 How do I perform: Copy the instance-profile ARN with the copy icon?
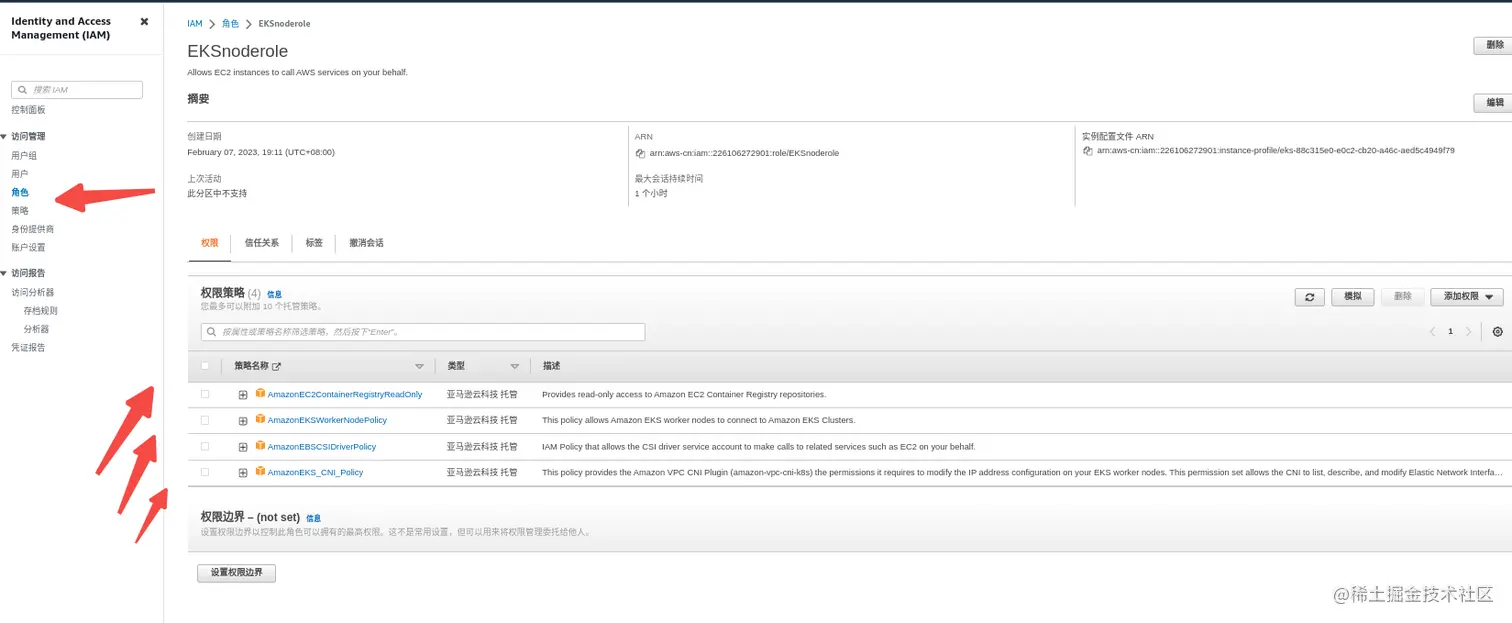[1088, 151]
